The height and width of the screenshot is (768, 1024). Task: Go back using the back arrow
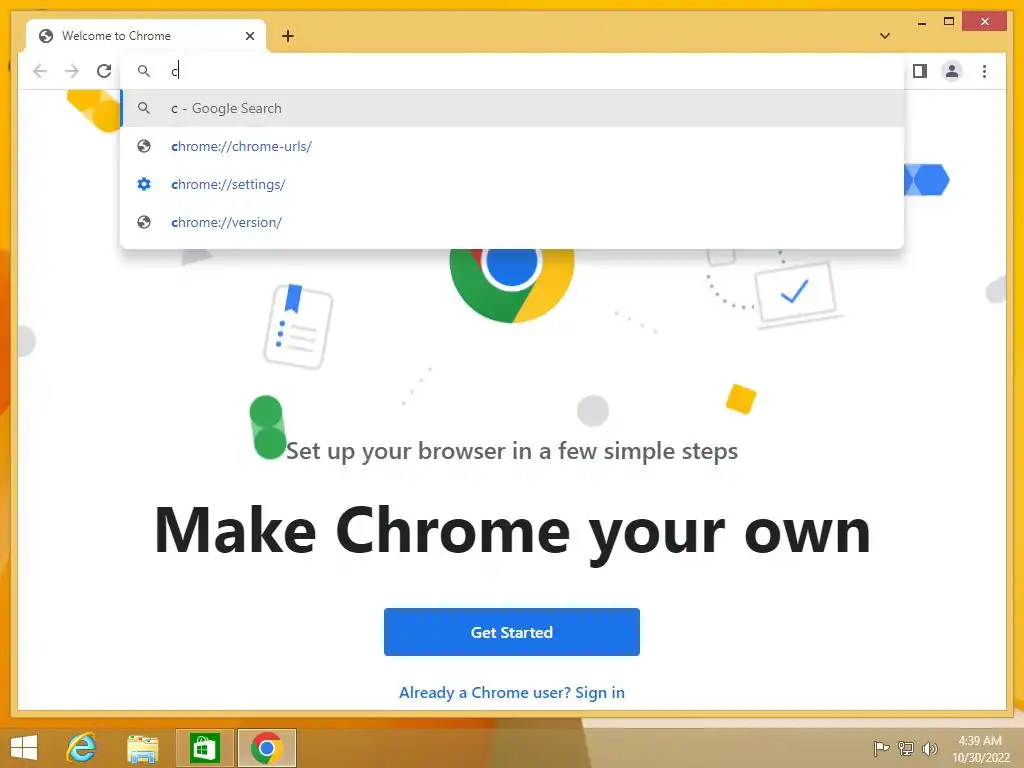[40, 71]
